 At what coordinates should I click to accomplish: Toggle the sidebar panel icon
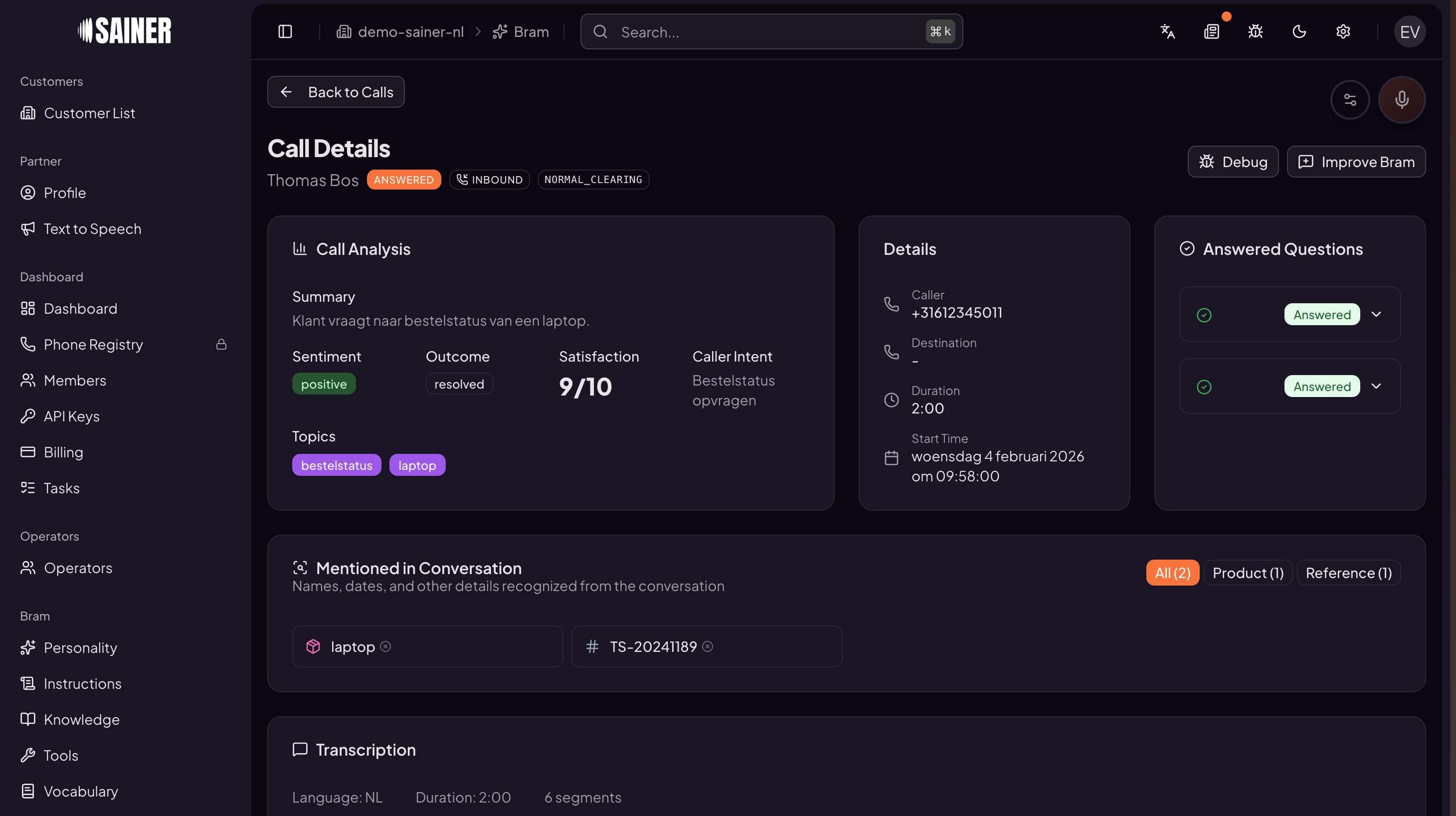click(x=285, y=31)
